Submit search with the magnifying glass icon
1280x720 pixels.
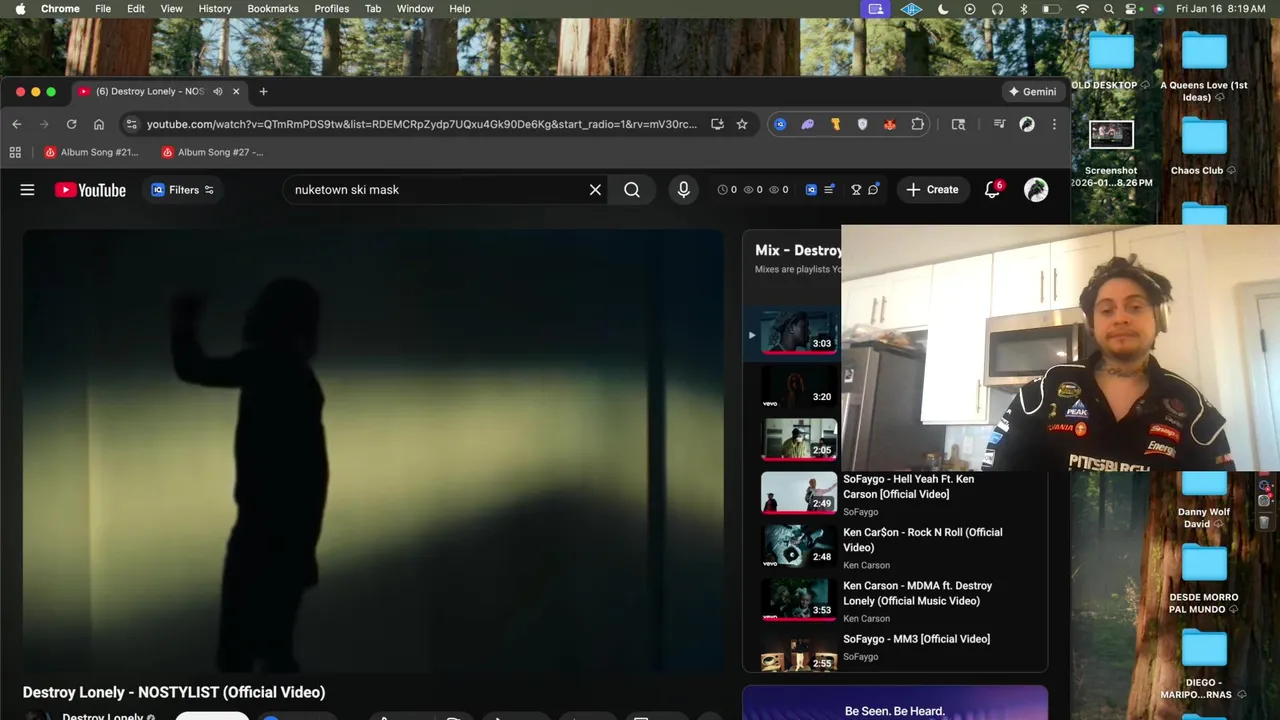click(x=632, y=190)
